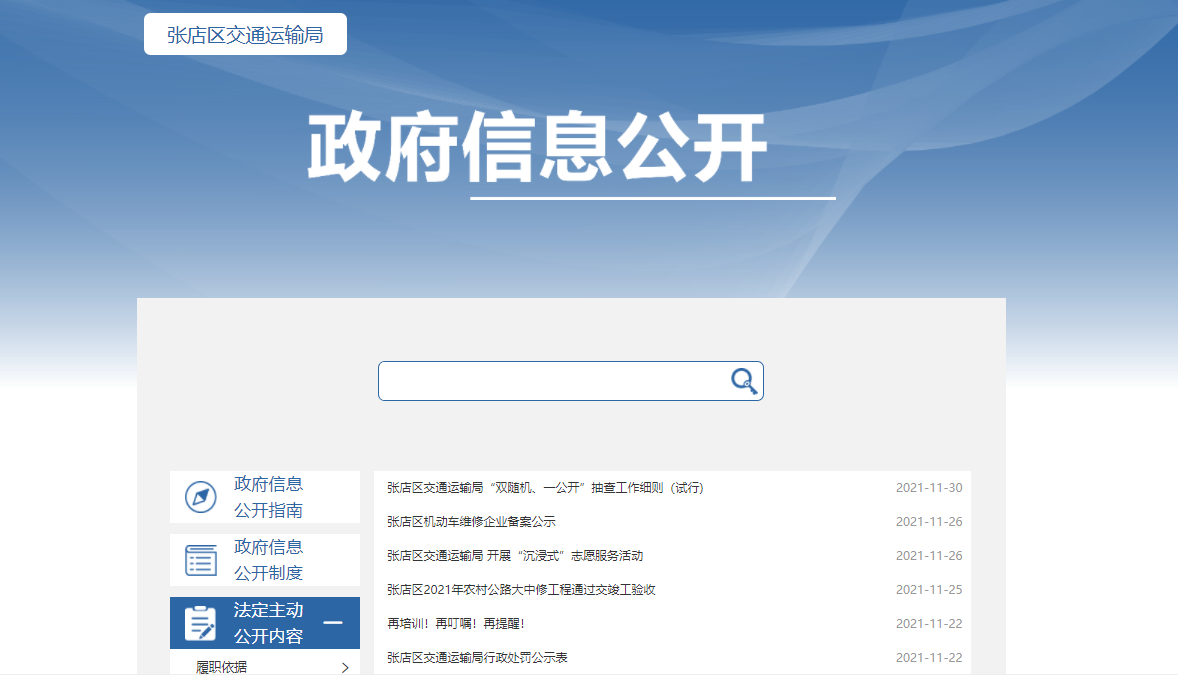The width and height of the screenshot is (1178, 680).
Task: Open the “双随机、一公开”抽查工作细则 article
Action: pos(545,488)
